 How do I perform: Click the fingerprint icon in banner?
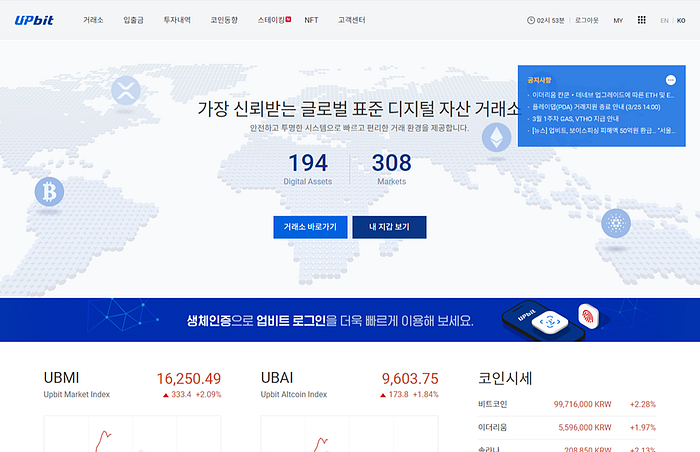[x=588, y=316]
